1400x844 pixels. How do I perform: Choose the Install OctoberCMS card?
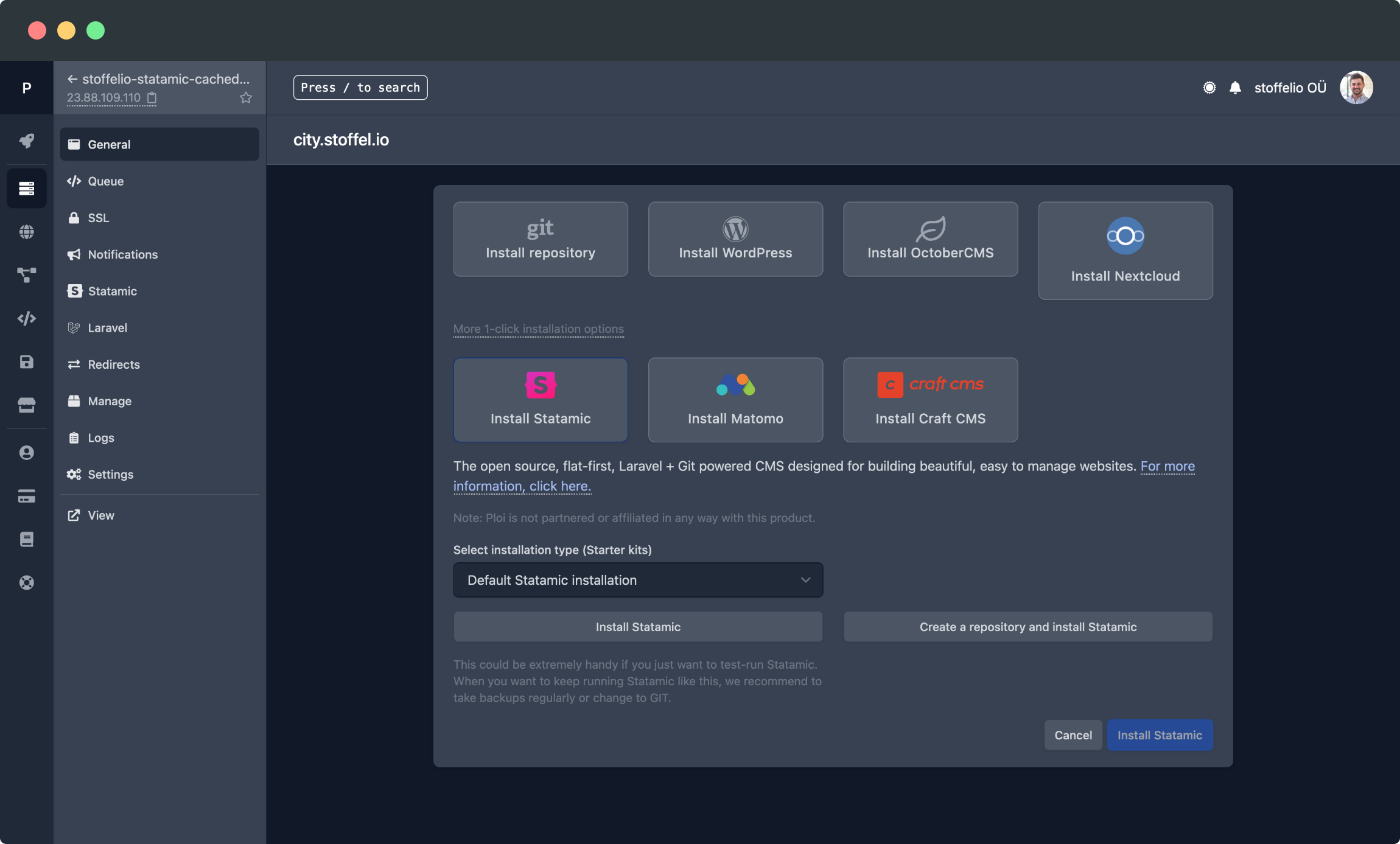930,239
